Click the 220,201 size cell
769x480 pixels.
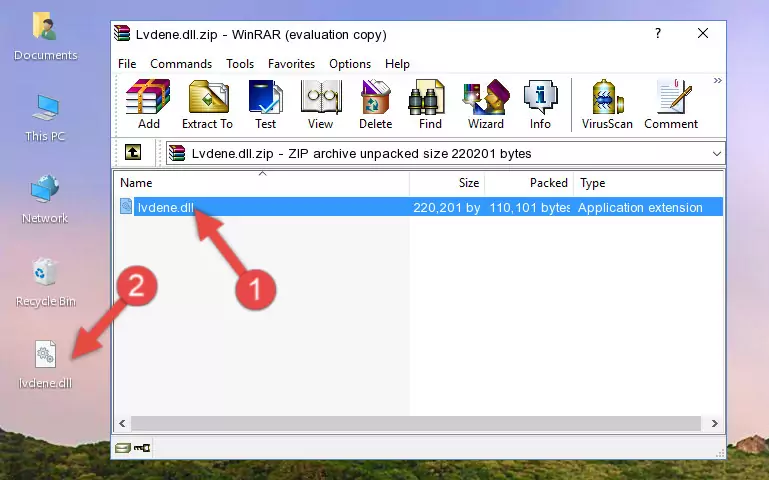446,207
